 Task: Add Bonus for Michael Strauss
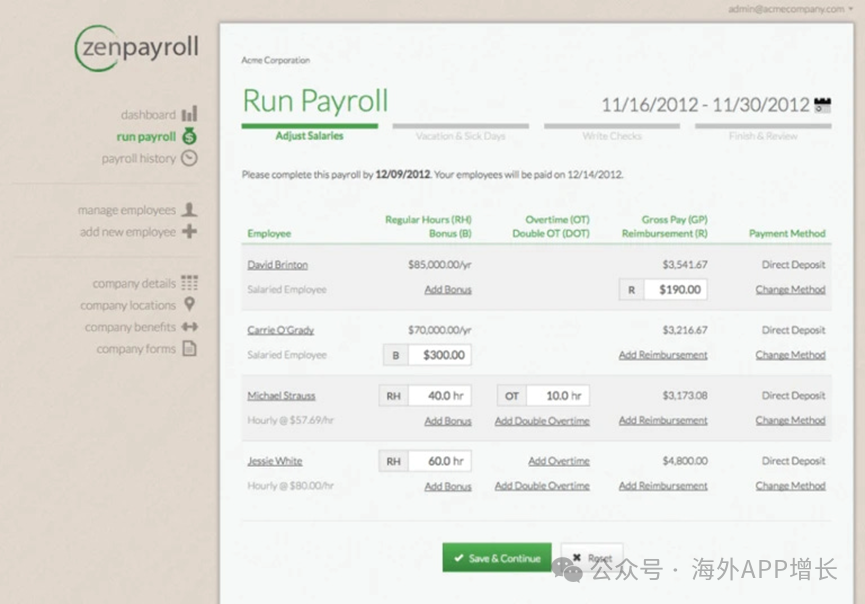coord(448,421)
